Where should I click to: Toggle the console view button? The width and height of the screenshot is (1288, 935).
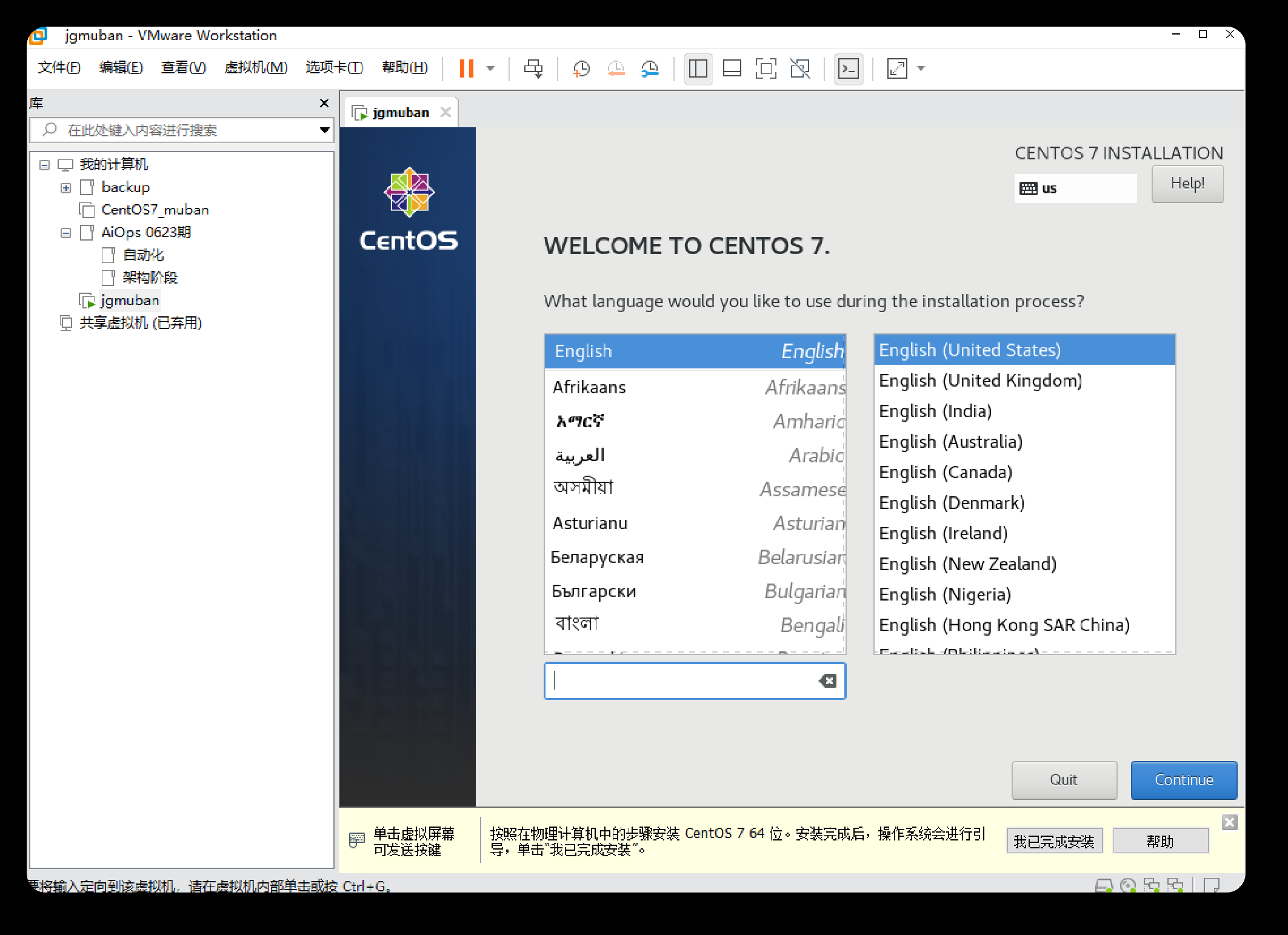pyautogui.click(x=849, y=68)
